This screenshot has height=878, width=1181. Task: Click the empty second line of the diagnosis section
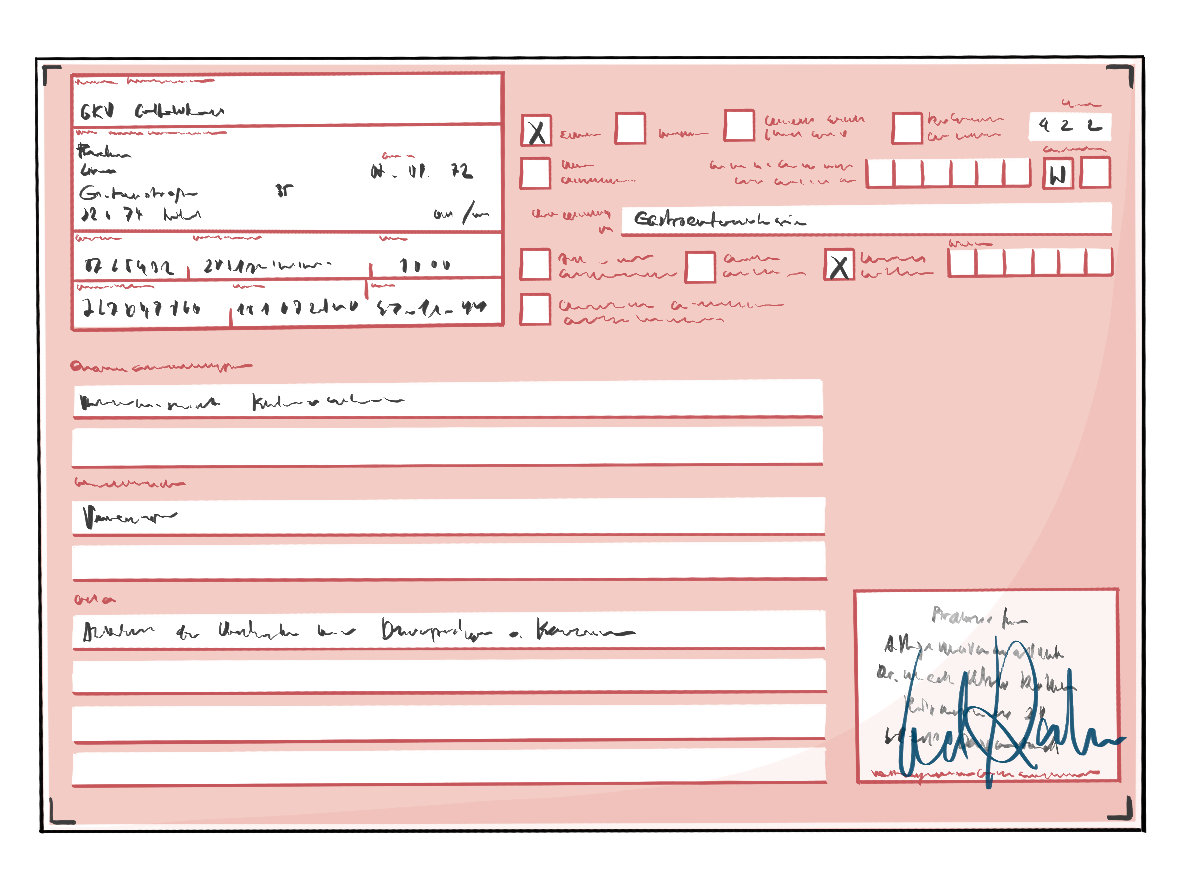447,446
